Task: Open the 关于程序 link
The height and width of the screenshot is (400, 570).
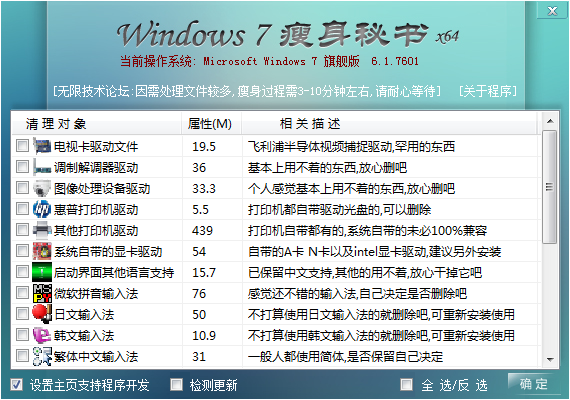Action: tap(488, 91)
